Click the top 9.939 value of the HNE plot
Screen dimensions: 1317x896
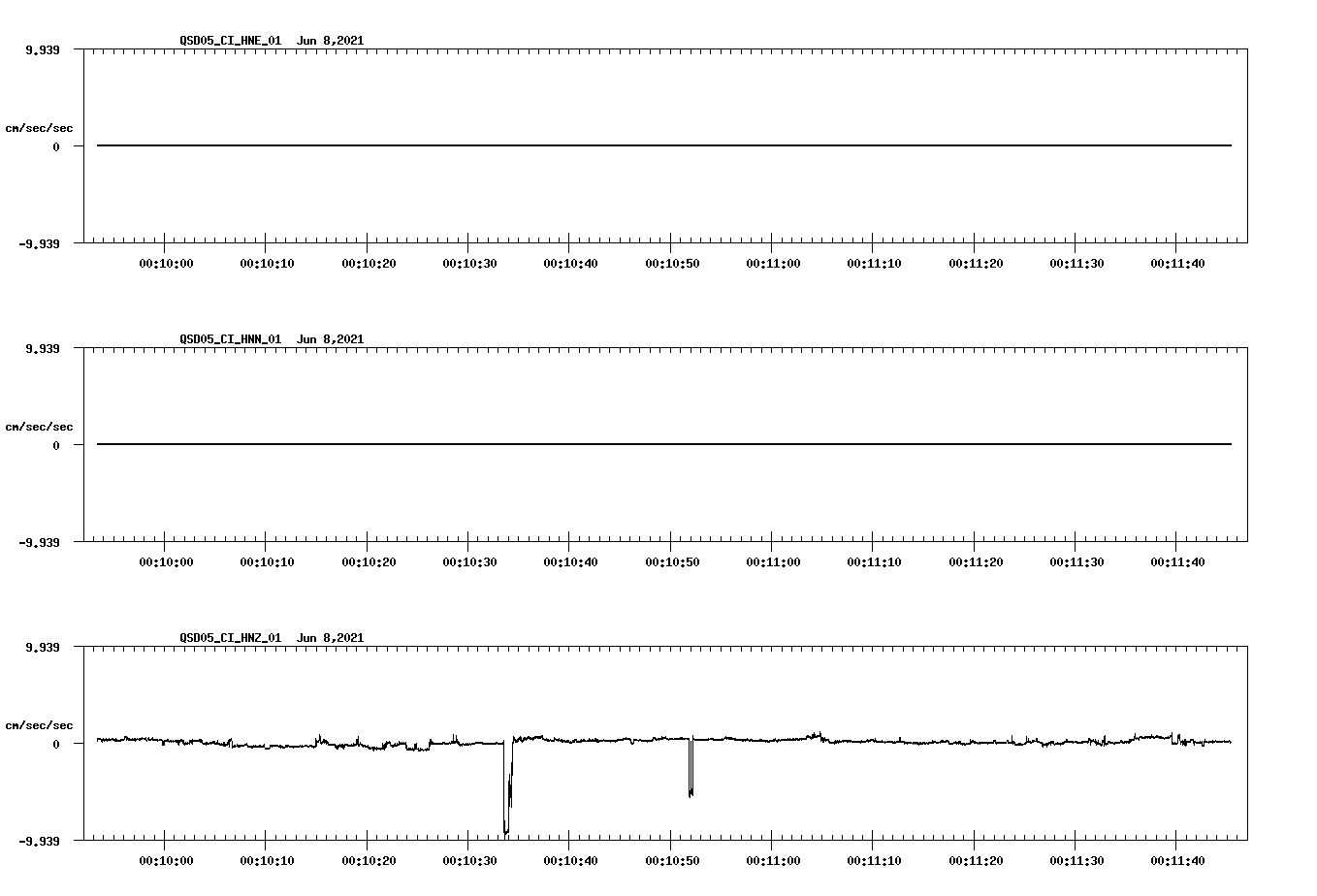42,49
